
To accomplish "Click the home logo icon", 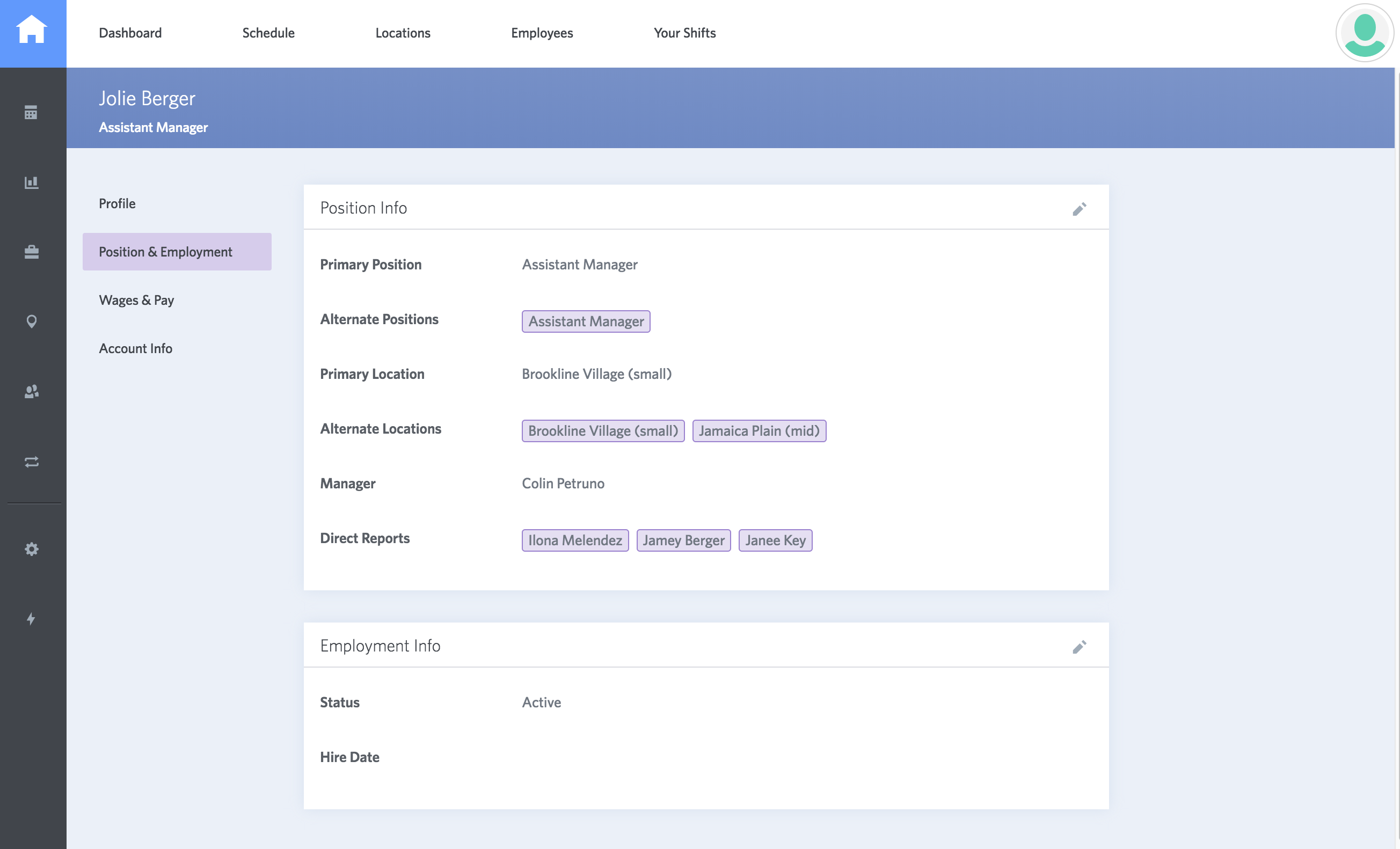I will (32, 30).
